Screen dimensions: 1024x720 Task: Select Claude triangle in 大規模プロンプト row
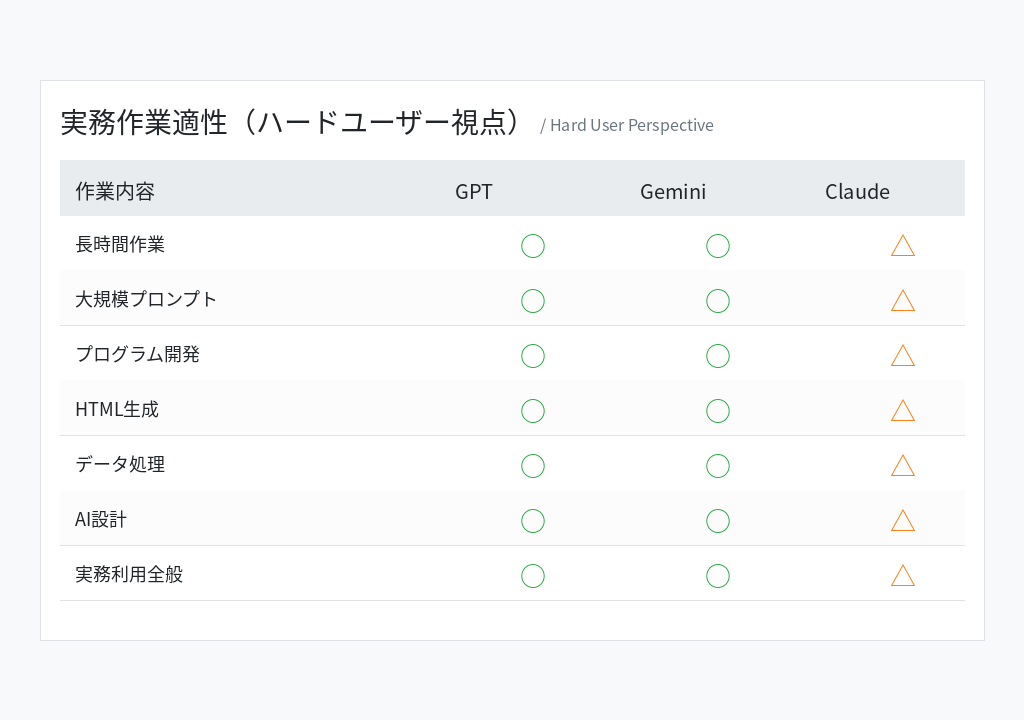pyautogui.click(x=903, y=301)
